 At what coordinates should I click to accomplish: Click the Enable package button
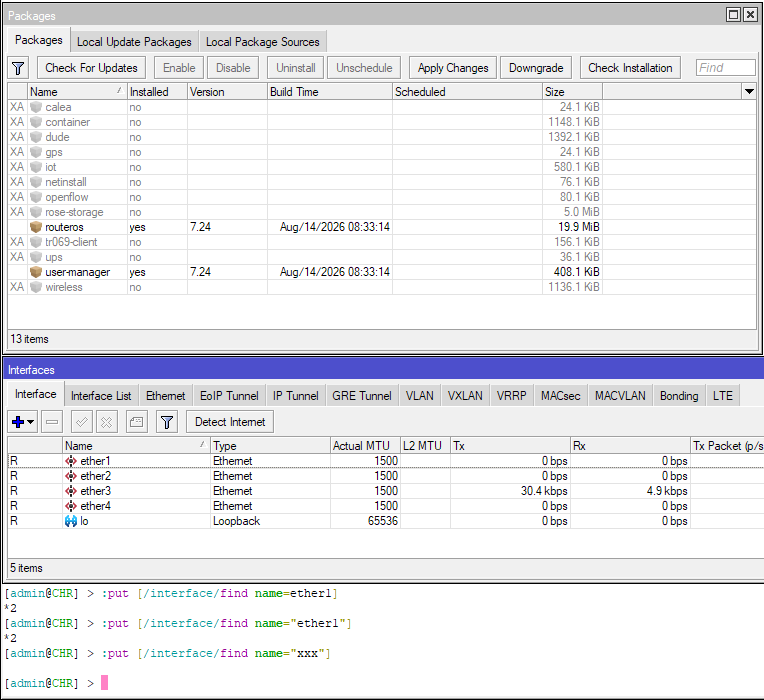(179, 68)
